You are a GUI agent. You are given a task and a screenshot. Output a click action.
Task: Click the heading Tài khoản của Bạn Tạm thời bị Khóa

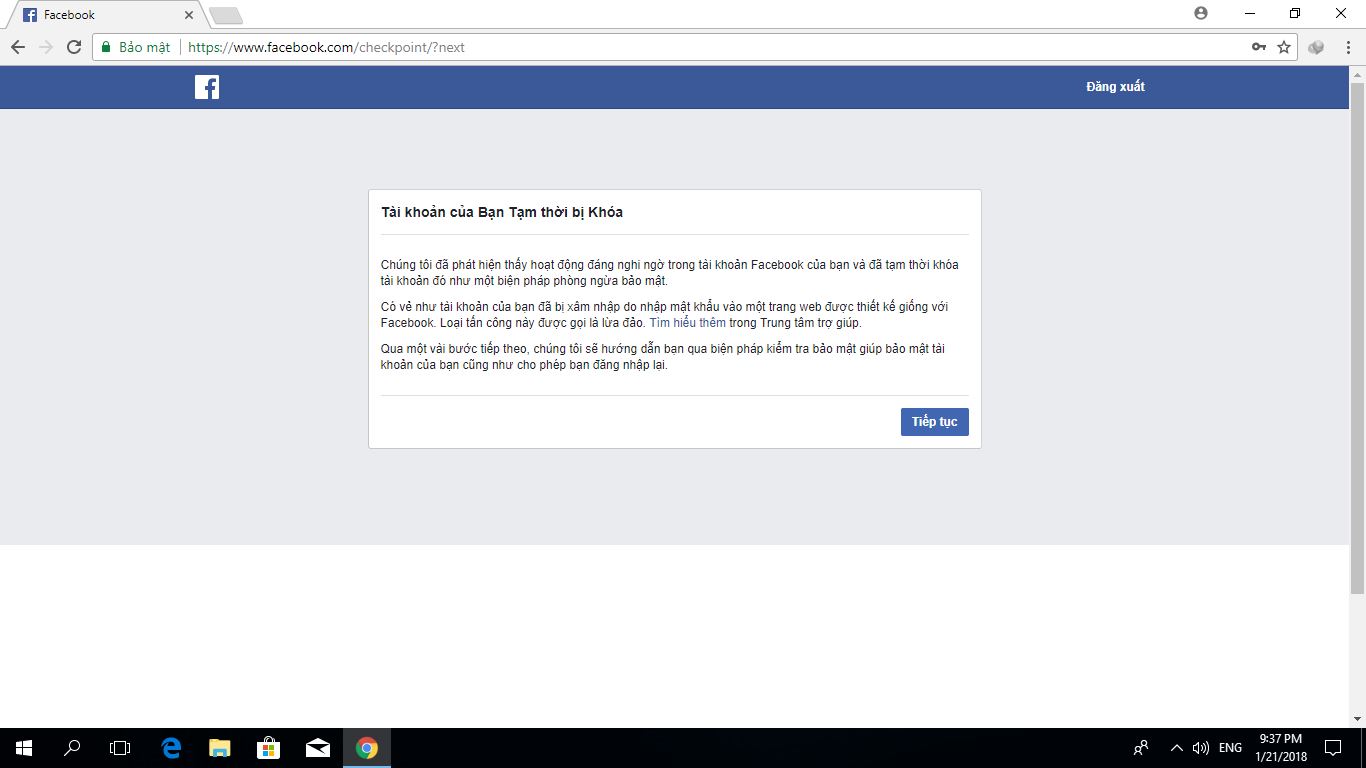502,212
